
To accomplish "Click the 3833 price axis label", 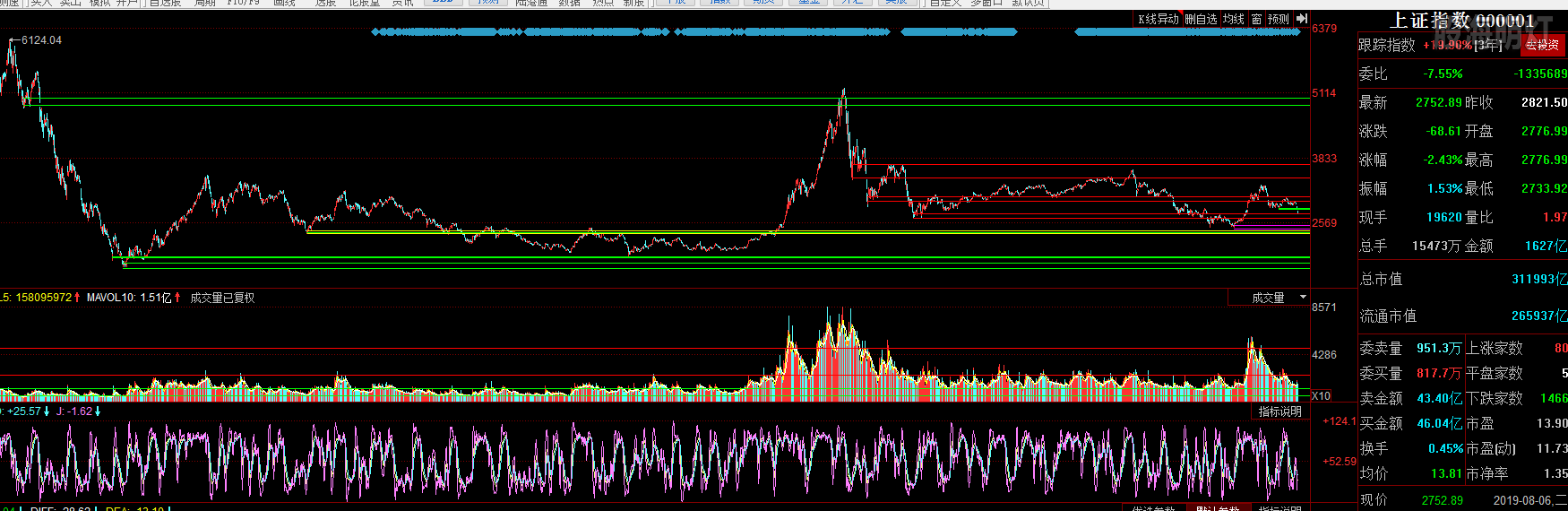I will pyautogui.click(x=1324, y=159).
